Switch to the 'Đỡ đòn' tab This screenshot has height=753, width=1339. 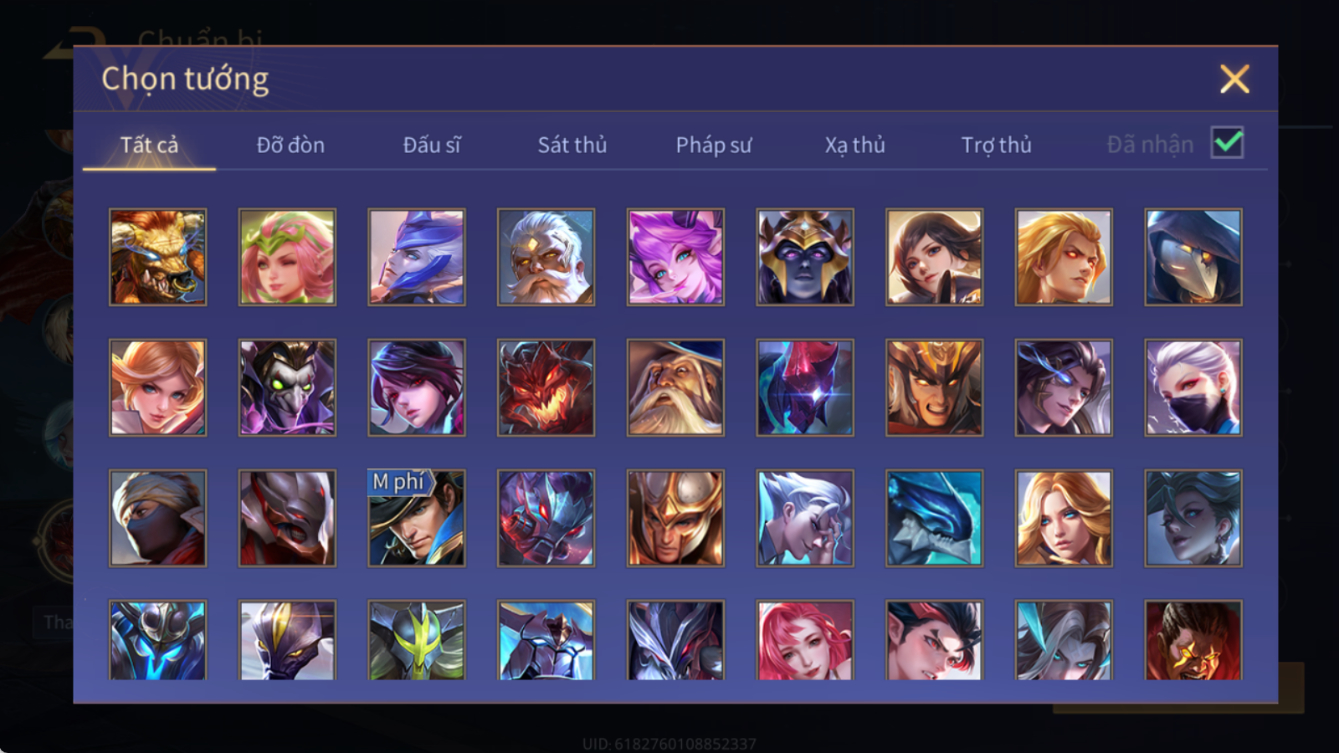(x=290, y=145)
